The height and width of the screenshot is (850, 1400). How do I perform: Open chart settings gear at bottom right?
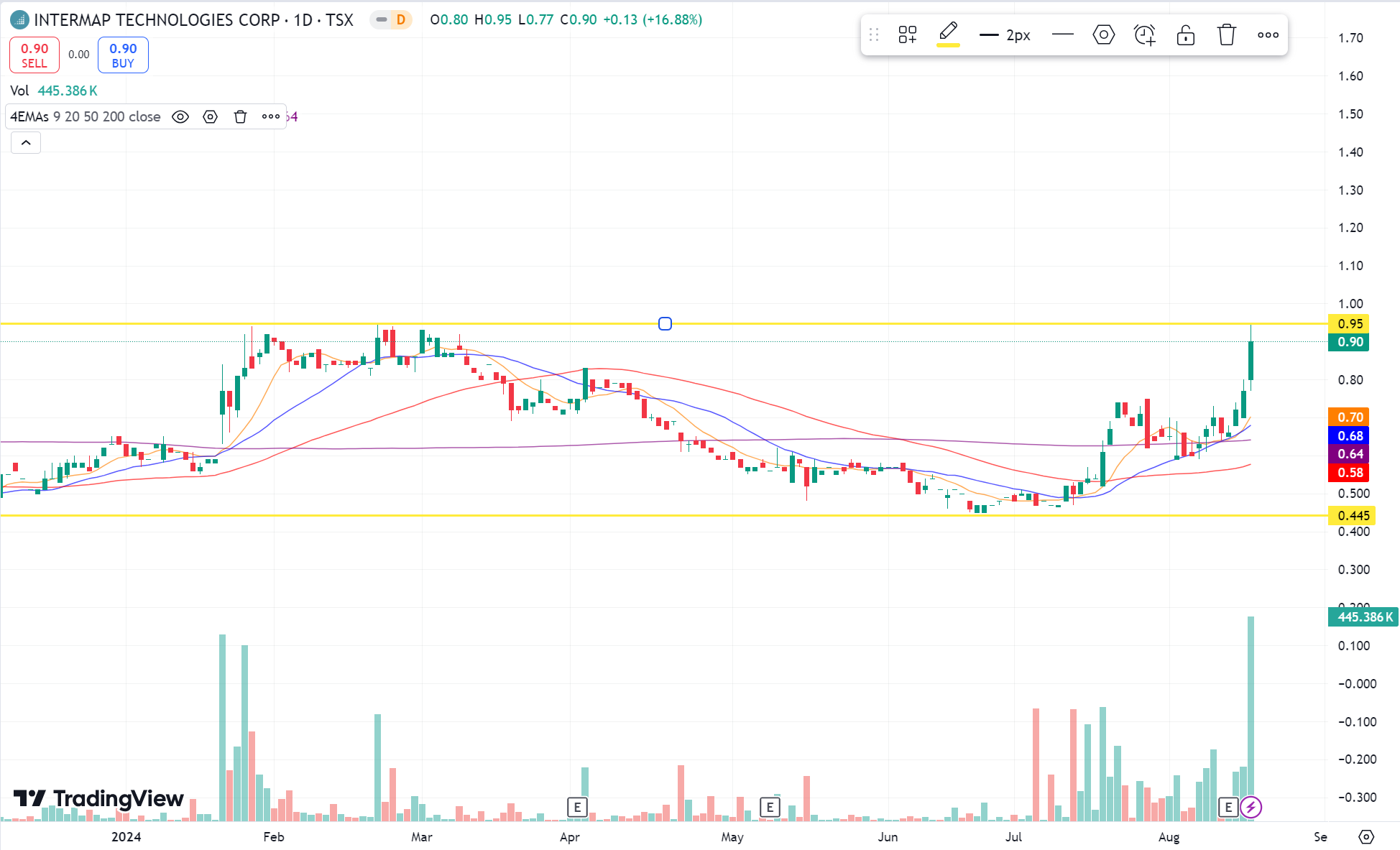pyautogui.click(x=1366, y=837)
